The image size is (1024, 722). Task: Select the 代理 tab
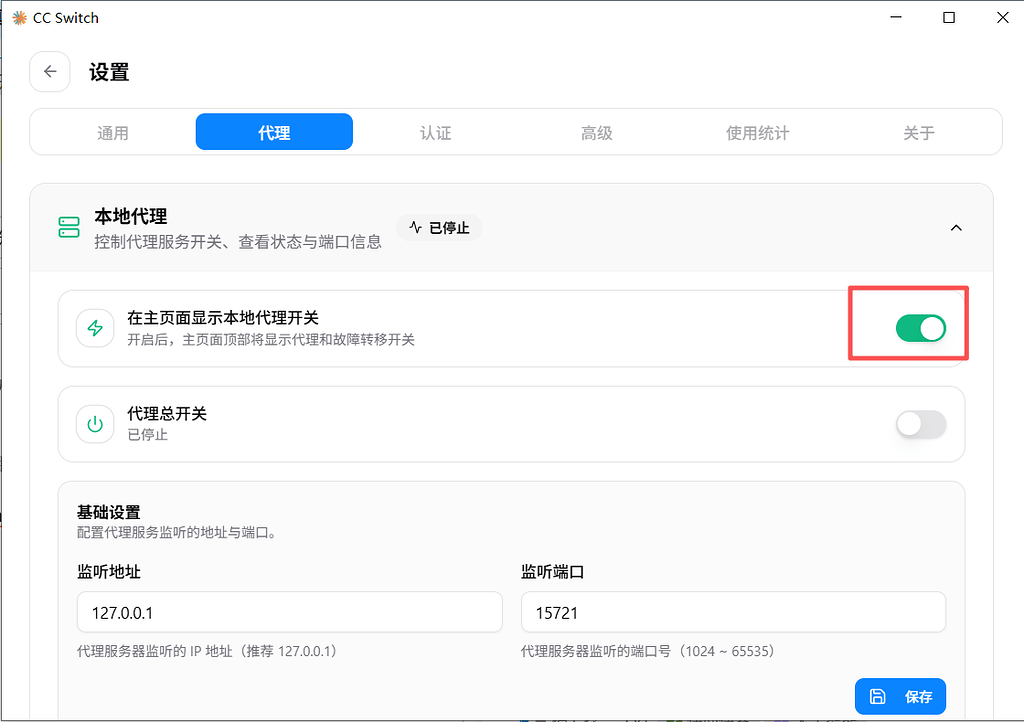click(274, 132)
